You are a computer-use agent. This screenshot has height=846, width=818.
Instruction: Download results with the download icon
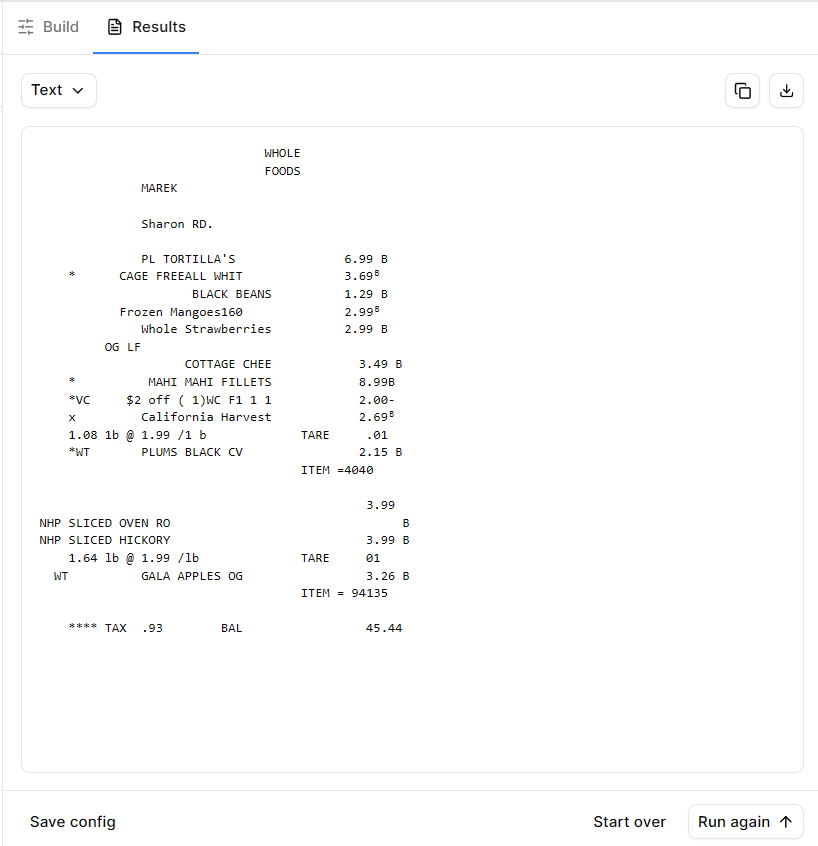786,91
